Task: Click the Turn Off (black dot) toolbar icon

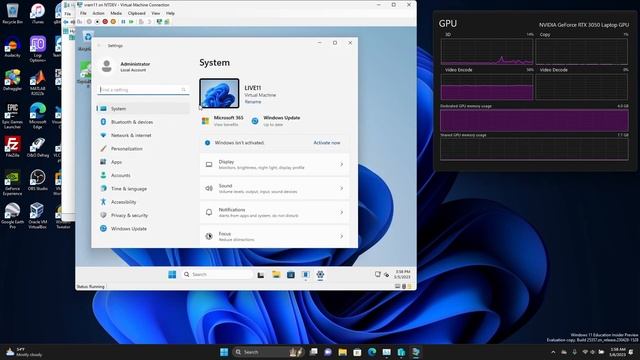Action: (97, 22)
